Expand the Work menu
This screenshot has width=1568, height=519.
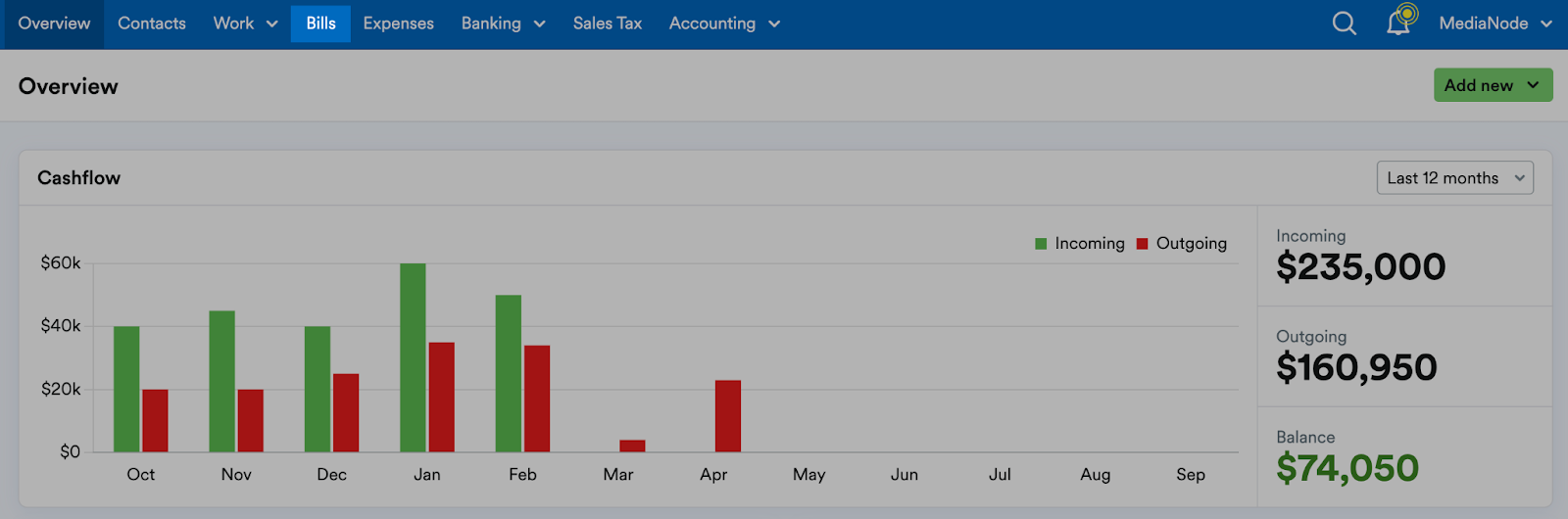tap(246, 24)
